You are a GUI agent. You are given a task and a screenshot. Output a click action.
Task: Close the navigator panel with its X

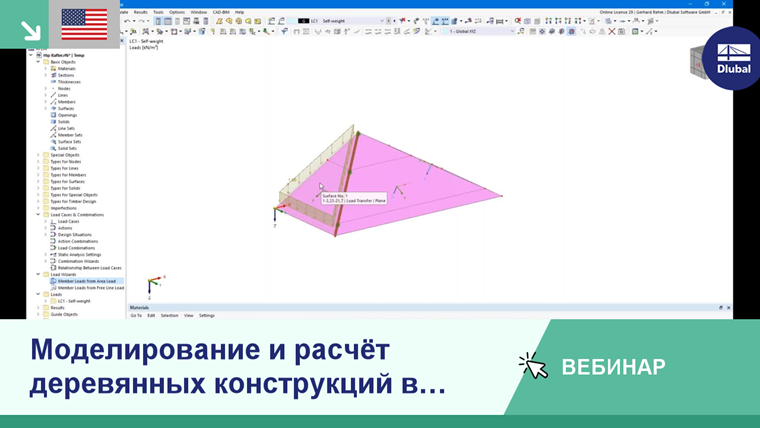[x=122, y=41]
